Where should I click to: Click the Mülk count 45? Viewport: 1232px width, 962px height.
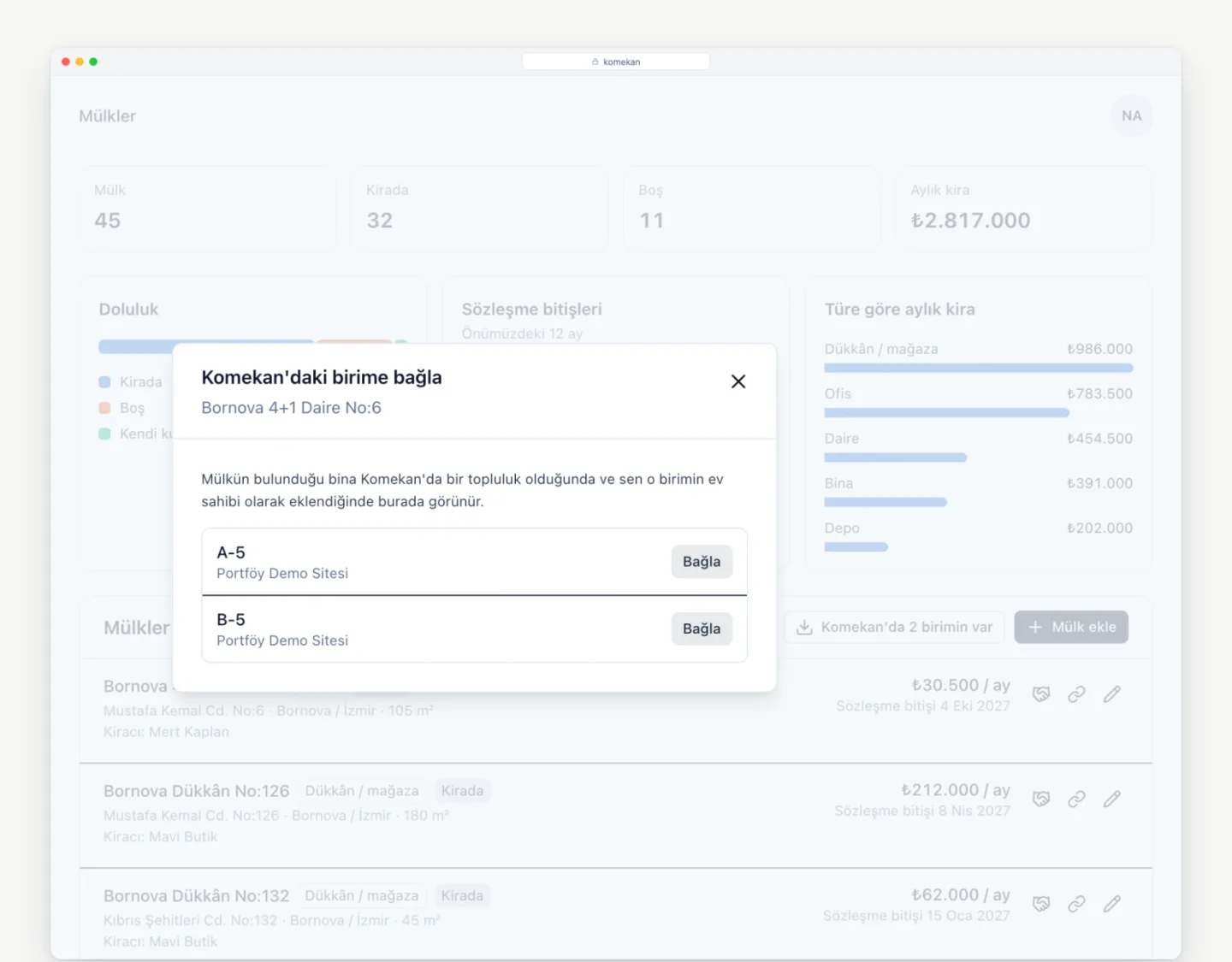point(108,221)
